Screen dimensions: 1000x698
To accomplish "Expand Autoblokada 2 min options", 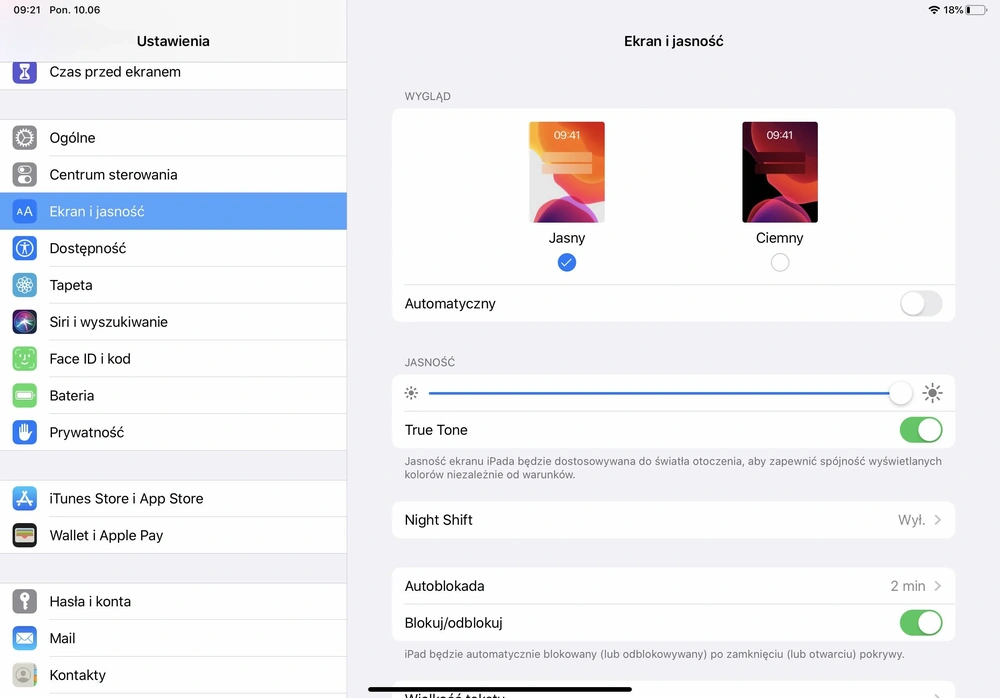I will click(x=673, y=586).
